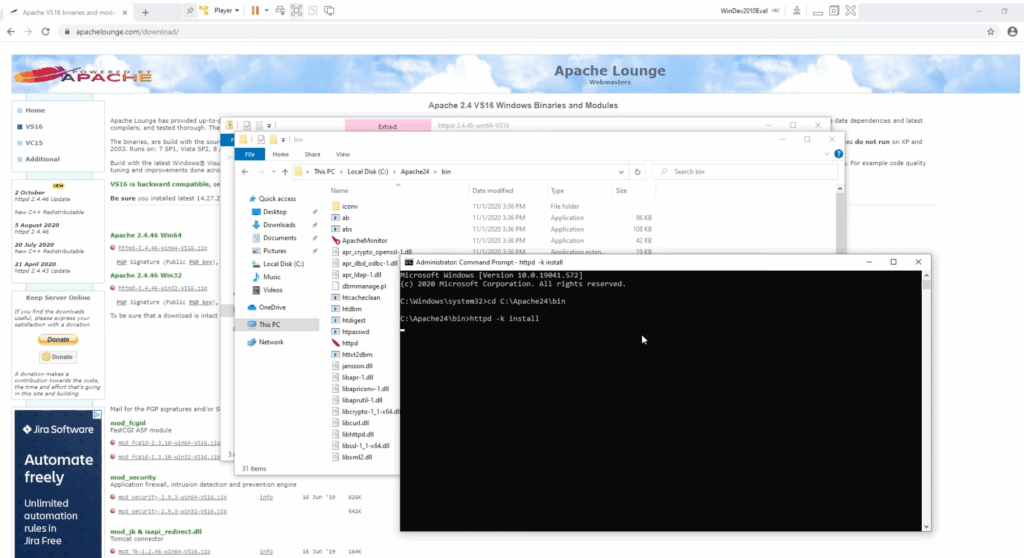Expand the address bar history dropdown

pyautogui.click(x=623, y=172)
